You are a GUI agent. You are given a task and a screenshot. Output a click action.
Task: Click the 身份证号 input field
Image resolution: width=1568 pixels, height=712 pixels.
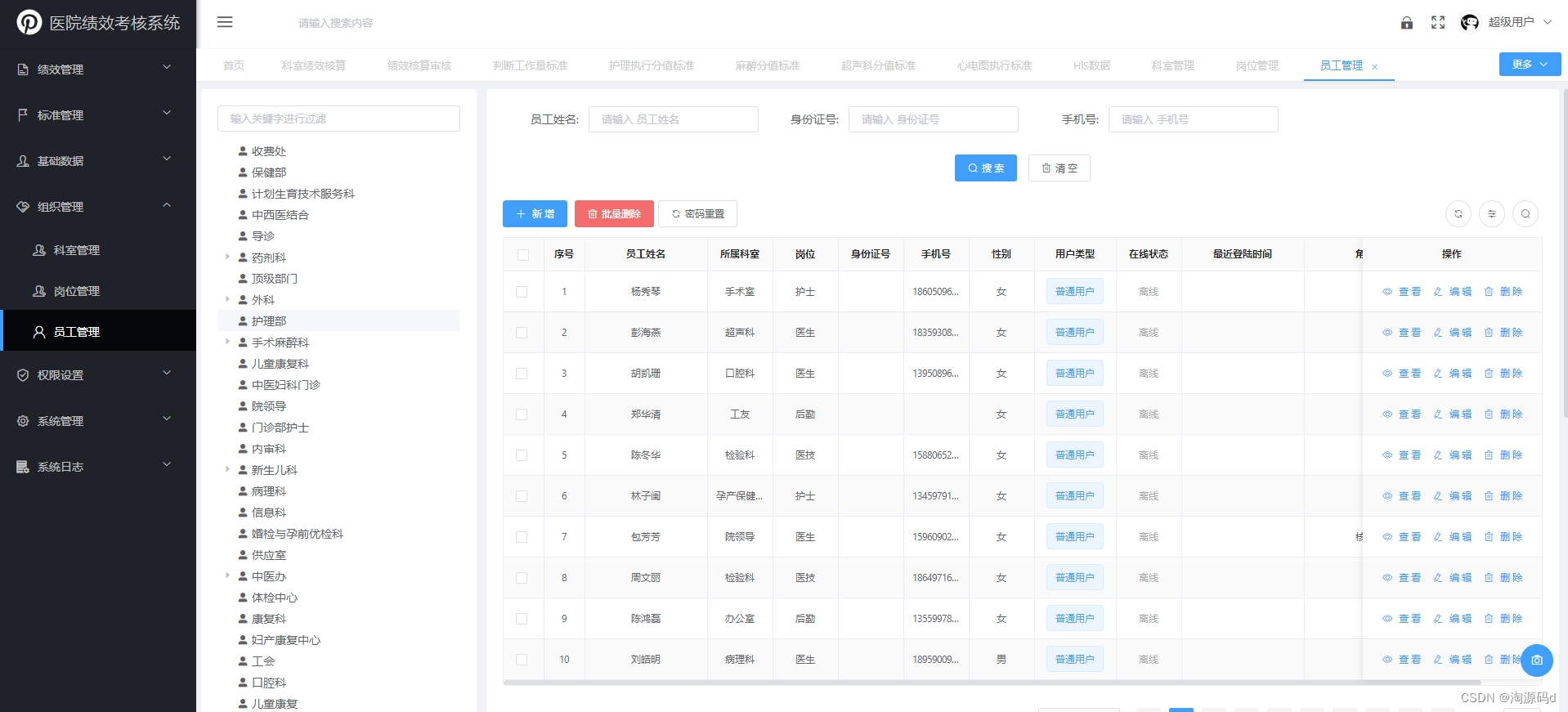(x=934, y=119)
